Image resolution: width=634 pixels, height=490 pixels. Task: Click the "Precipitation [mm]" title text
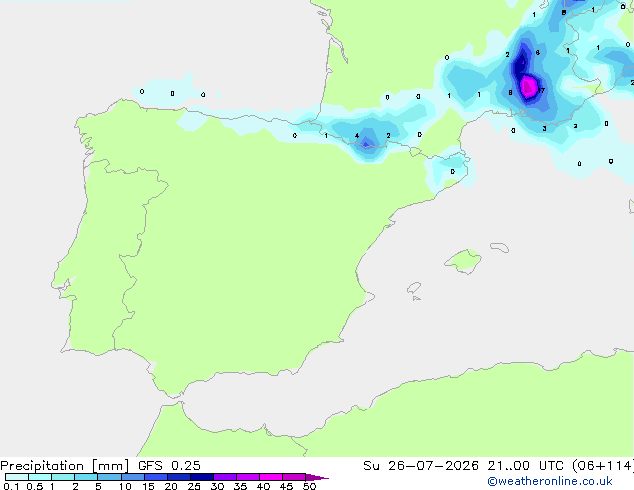[x=65, y=466]
